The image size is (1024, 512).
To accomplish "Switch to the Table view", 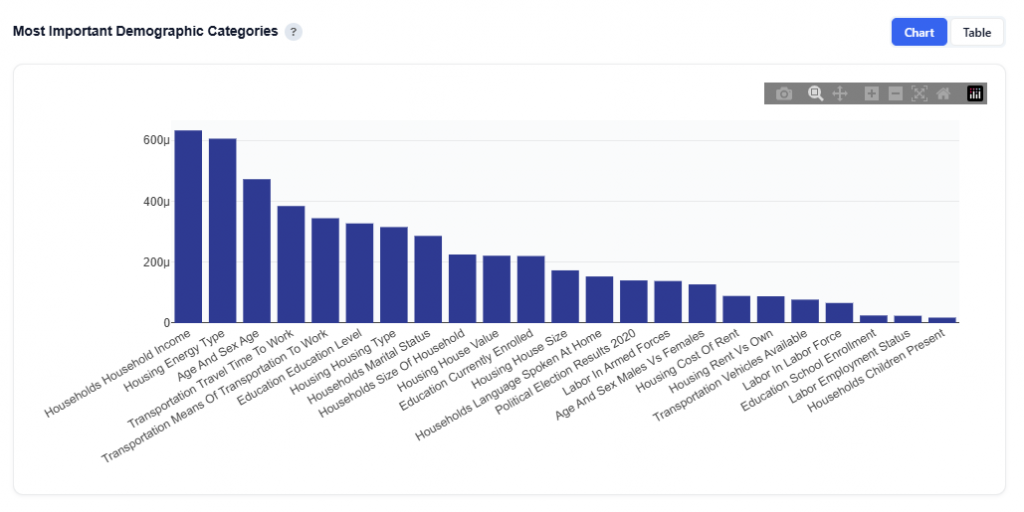I will pos(977,32).
